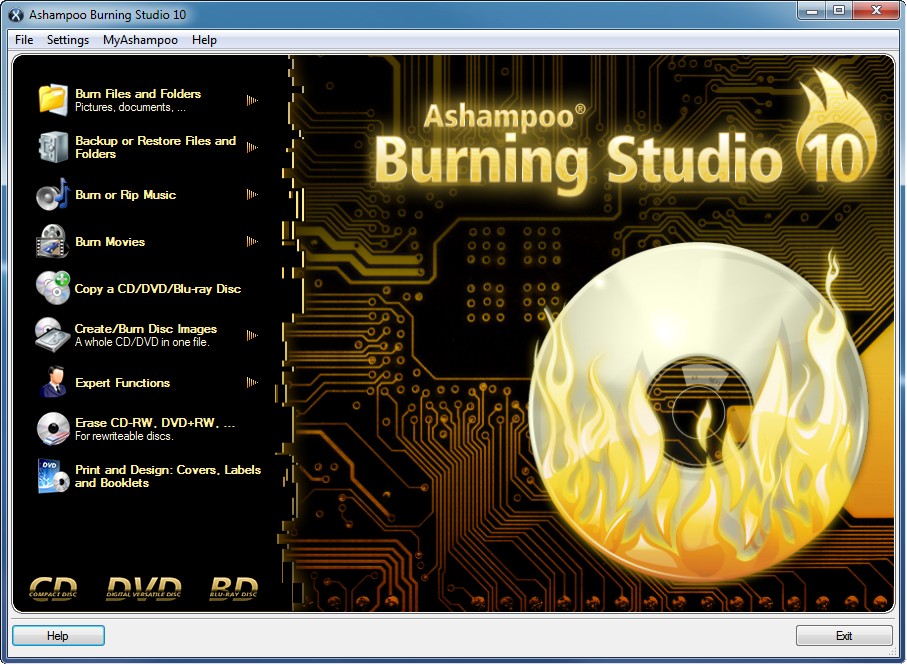
Task: Expand the Burn Movies submenu arrow
Action: pos(252,241)
